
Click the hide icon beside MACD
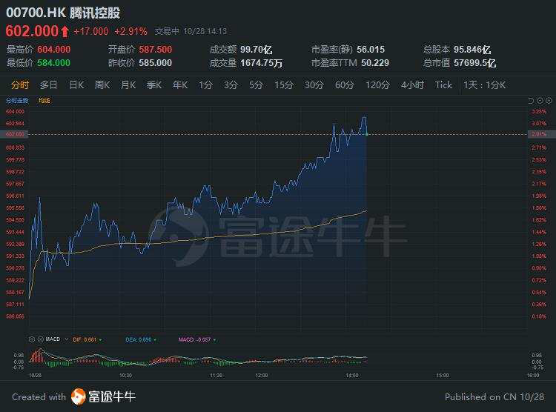click(x=41, y=340)
